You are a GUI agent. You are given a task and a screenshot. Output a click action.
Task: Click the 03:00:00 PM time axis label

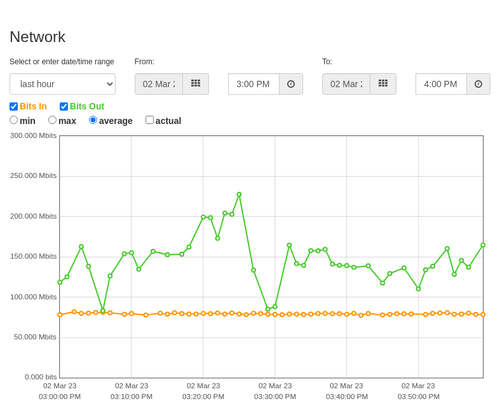(60, 397)
